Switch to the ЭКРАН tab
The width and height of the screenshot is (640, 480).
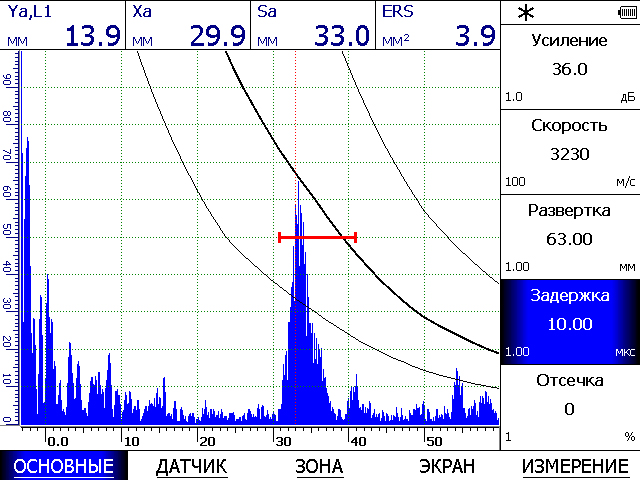click(x=446, y=466)
